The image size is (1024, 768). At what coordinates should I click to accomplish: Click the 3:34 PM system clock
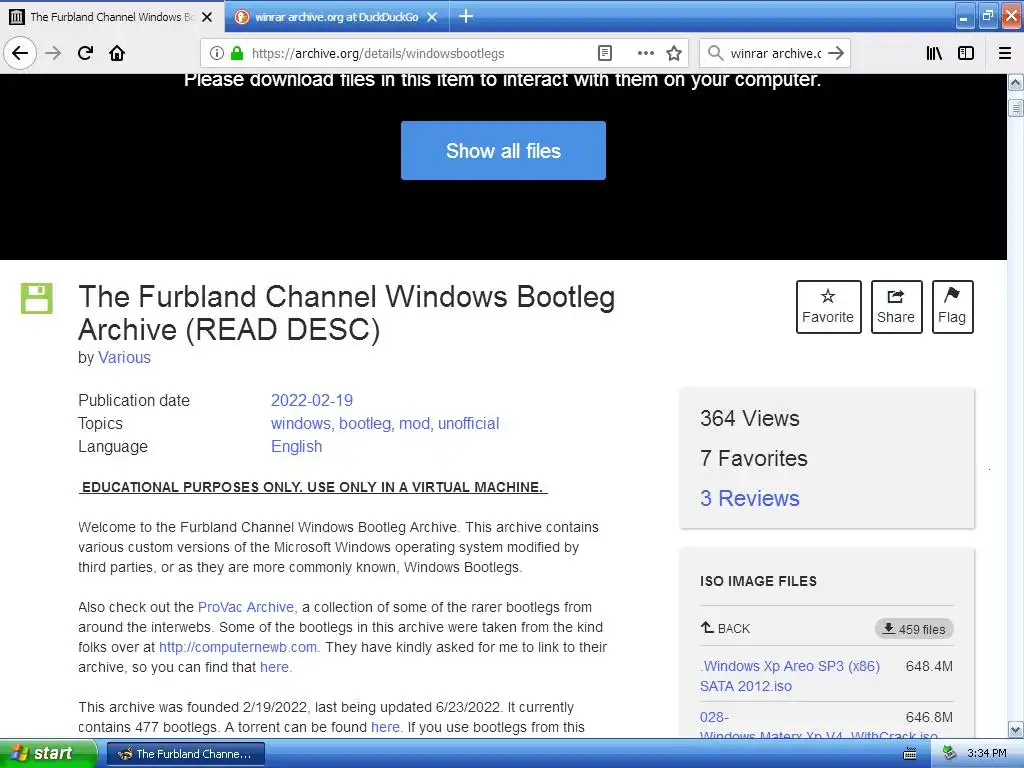987,754
